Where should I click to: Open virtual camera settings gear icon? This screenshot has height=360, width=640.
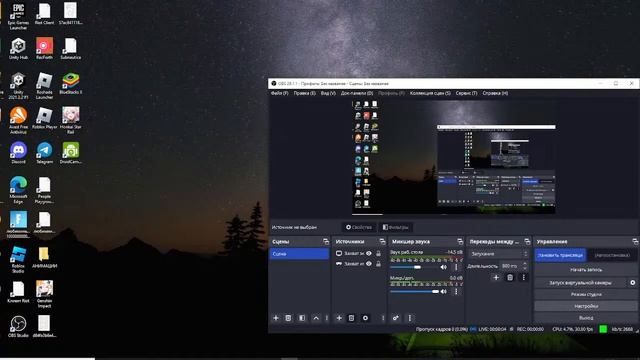(x=633, y=282)
